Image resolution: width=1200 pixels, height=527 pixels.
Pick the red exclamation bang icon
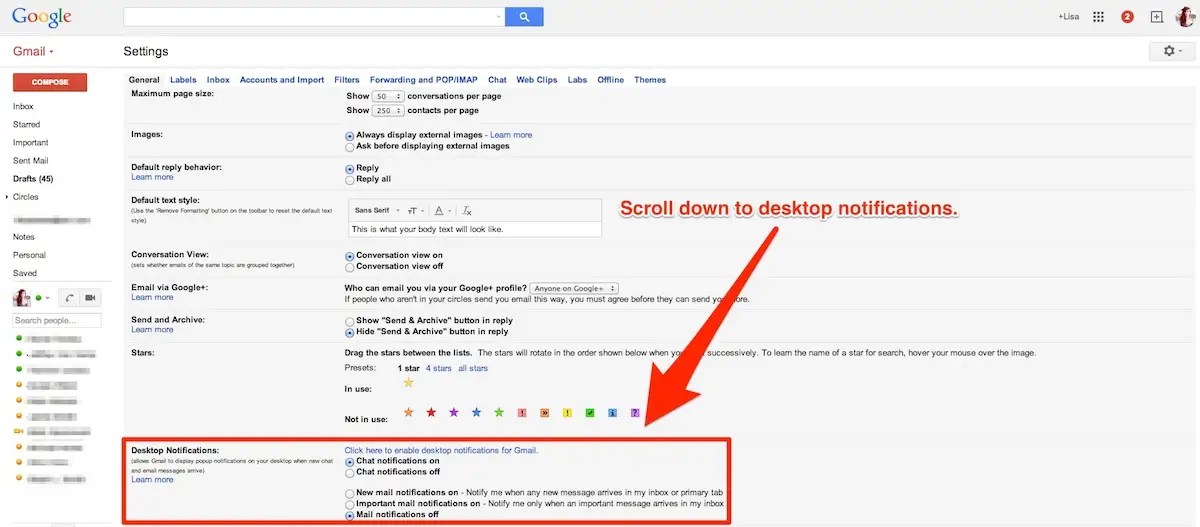(522, 412)
